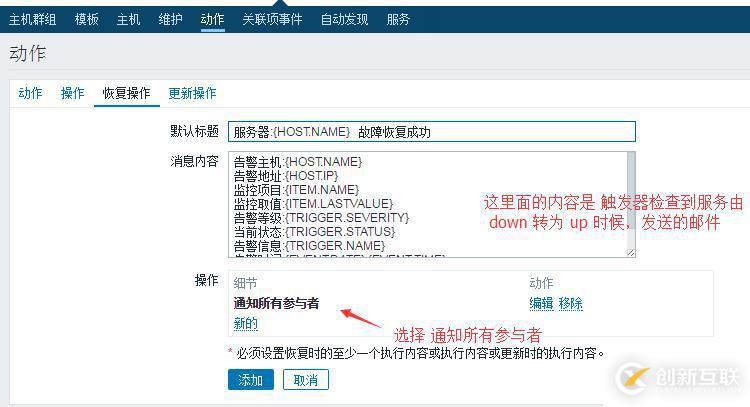Open the 维护 menu item
This screenshot has width=750, height=407.
click(x=170, y=20)
